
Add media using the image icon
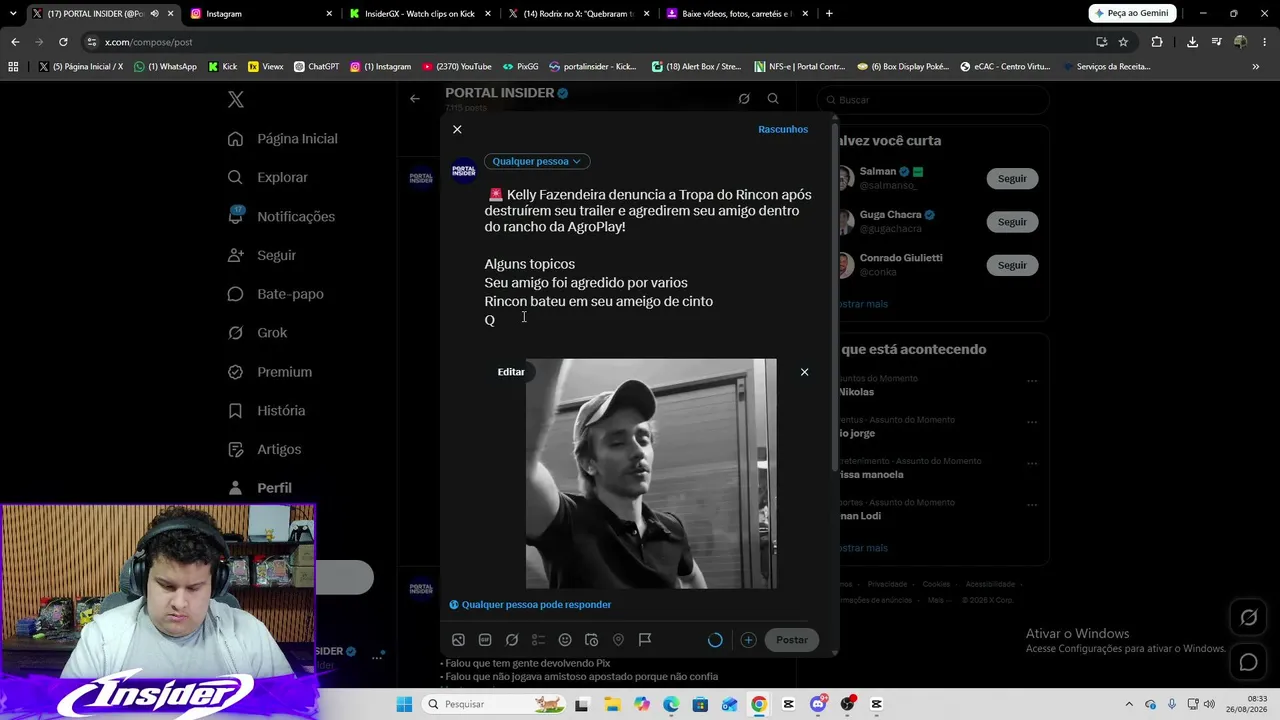[458, 640]
